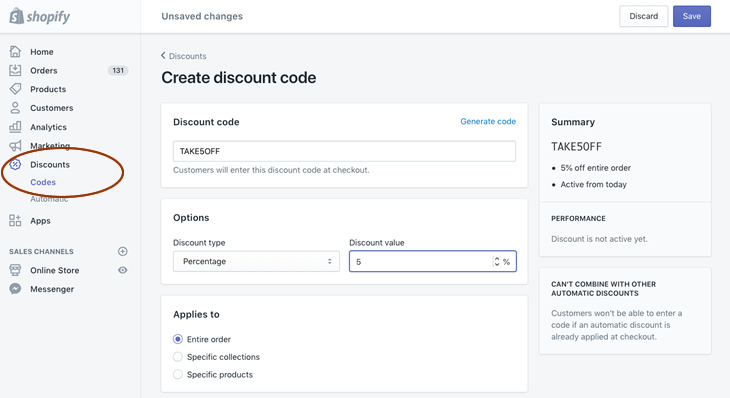Open Online Store sales channel
730x398 pixels.
(x=54, y=270)
